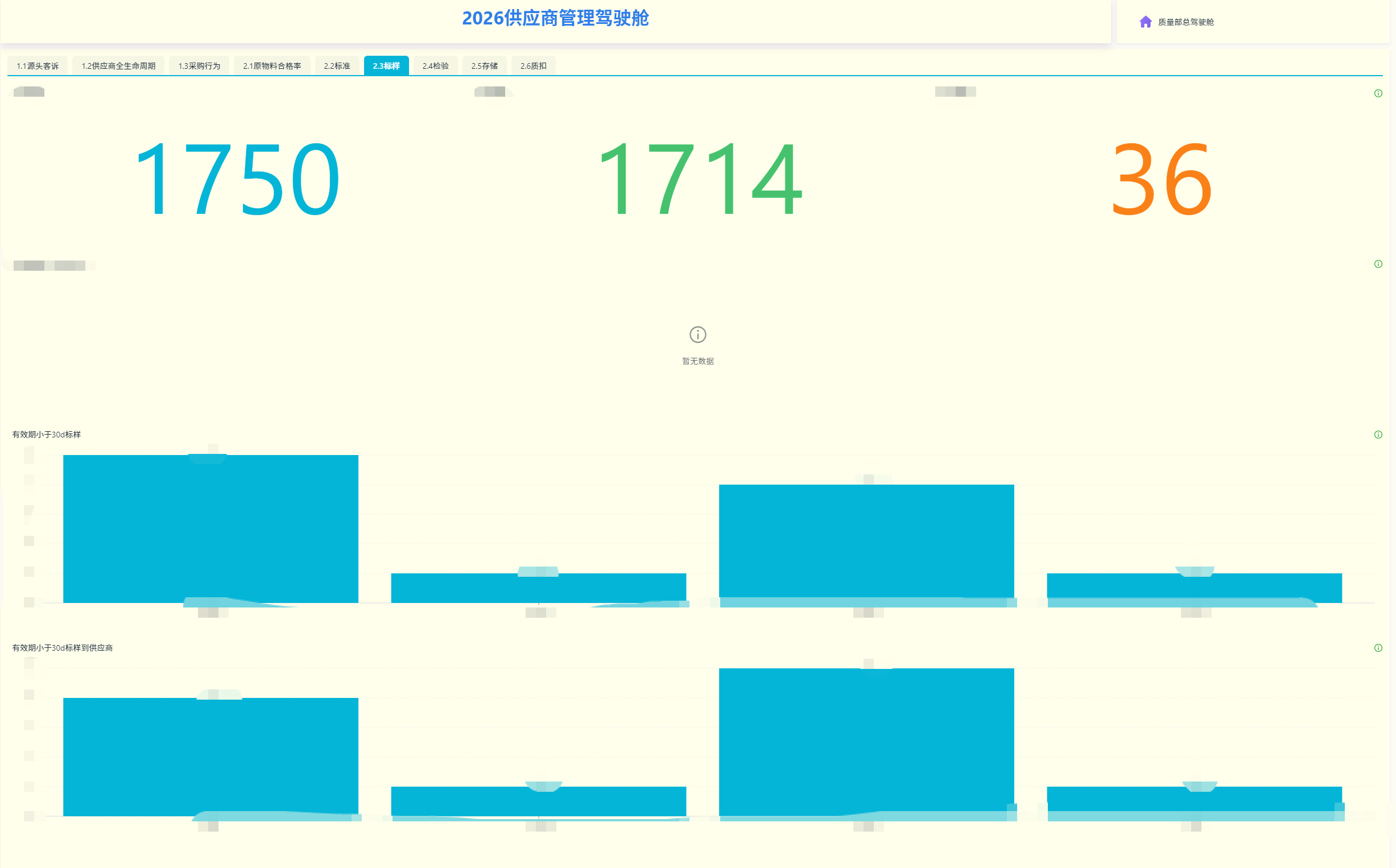Click info icon of the empty data panel
The height and width of the screenshot is (868, 1396).
click(1378, 264)
